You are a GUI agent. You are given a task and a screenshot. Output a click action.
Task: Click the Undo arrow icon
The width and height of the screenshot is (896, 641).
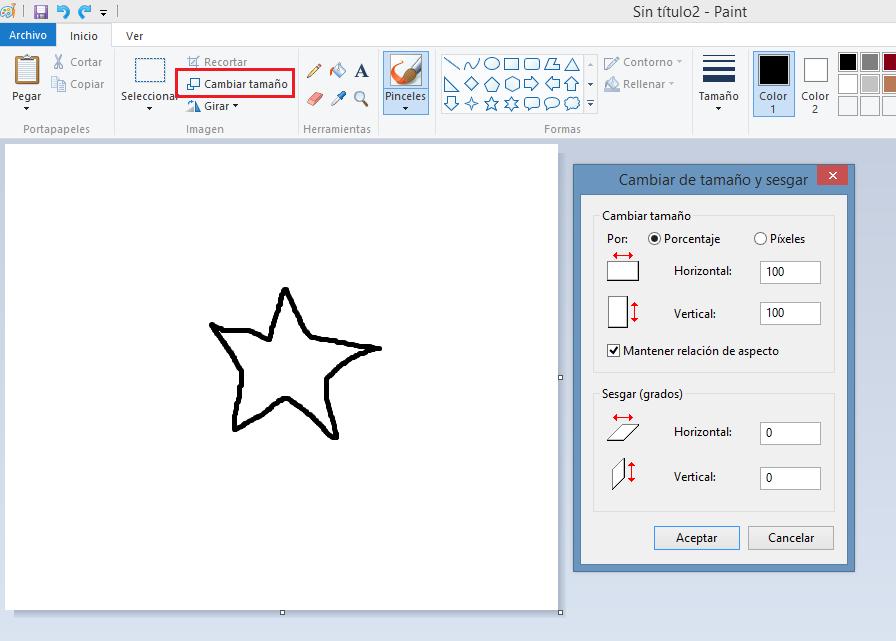pyautogui.click(x=63, y=12)
